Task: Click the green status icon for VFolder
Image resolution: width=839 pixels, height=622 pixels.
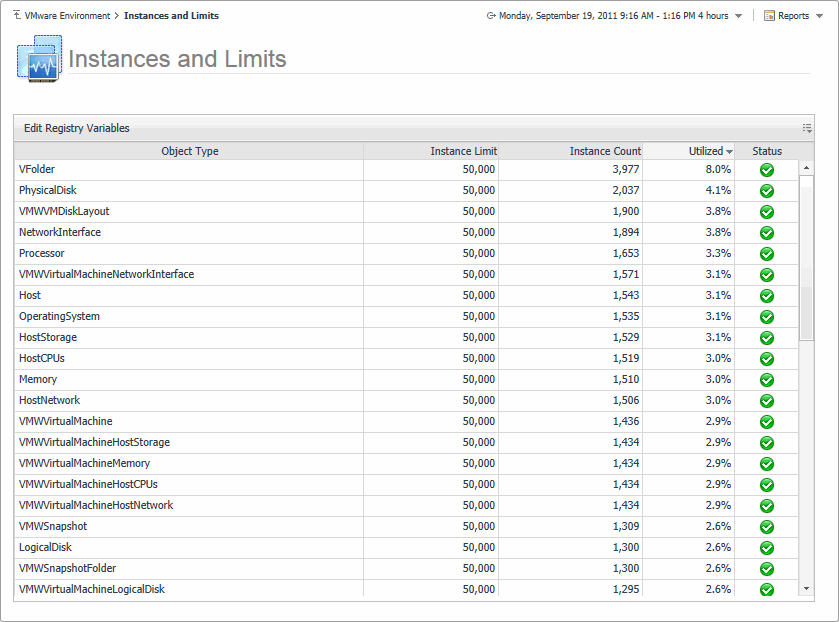Action: (767, 170)
